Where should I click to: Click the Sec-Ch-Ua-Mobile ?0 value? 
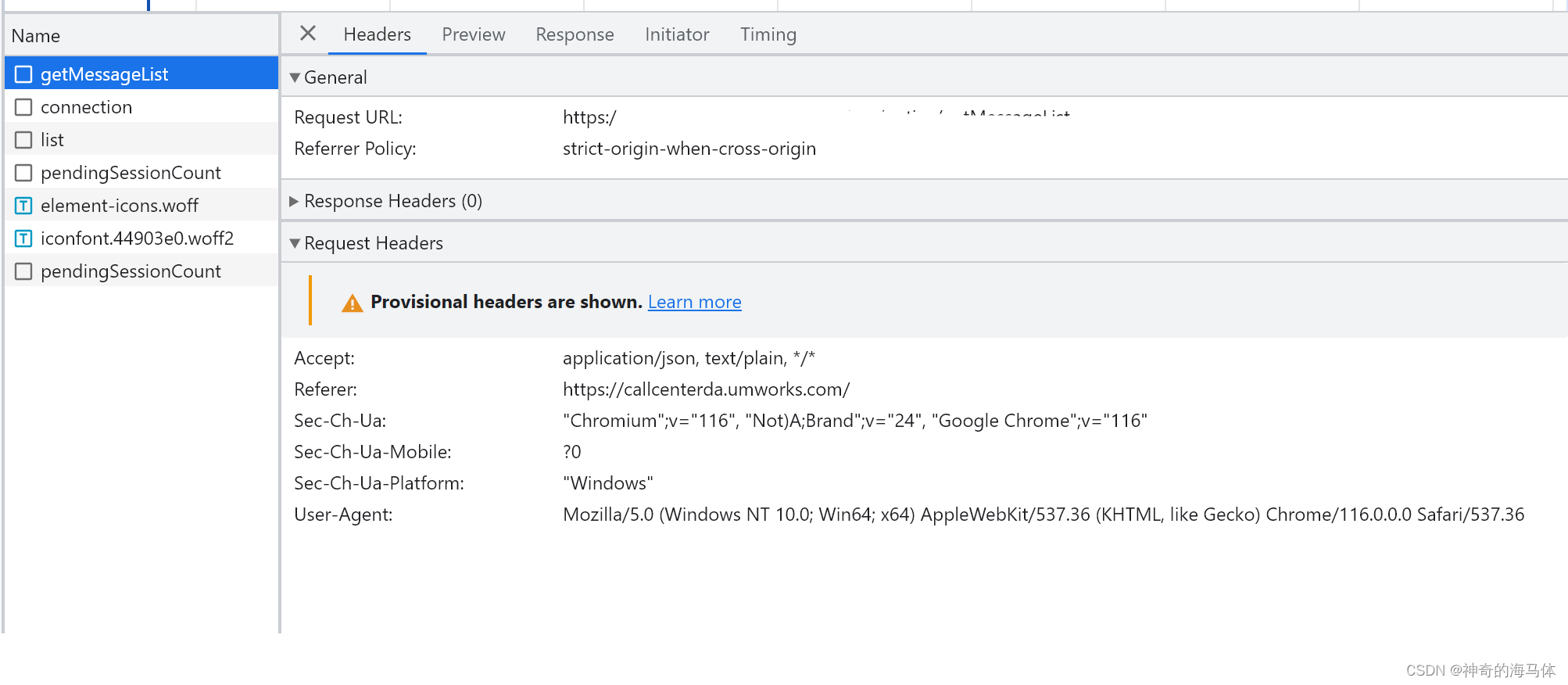572,452
